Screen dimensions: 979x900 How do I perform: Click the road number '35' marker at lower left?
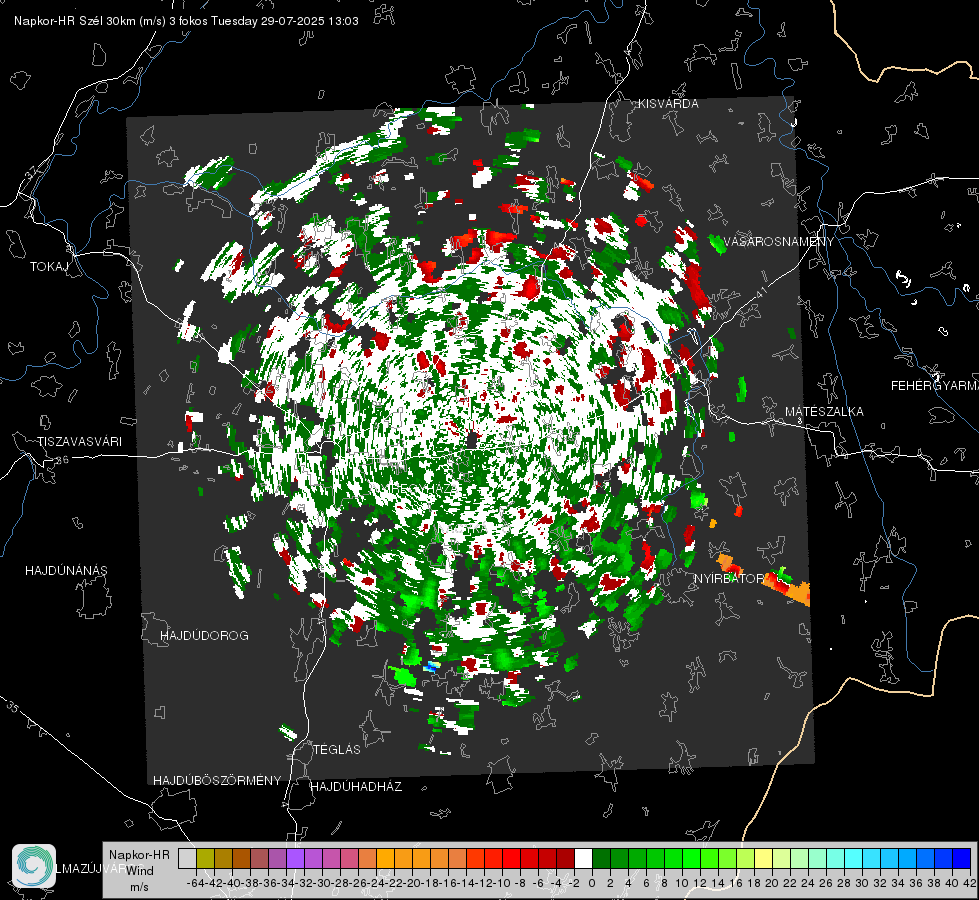tap(14, 707)
